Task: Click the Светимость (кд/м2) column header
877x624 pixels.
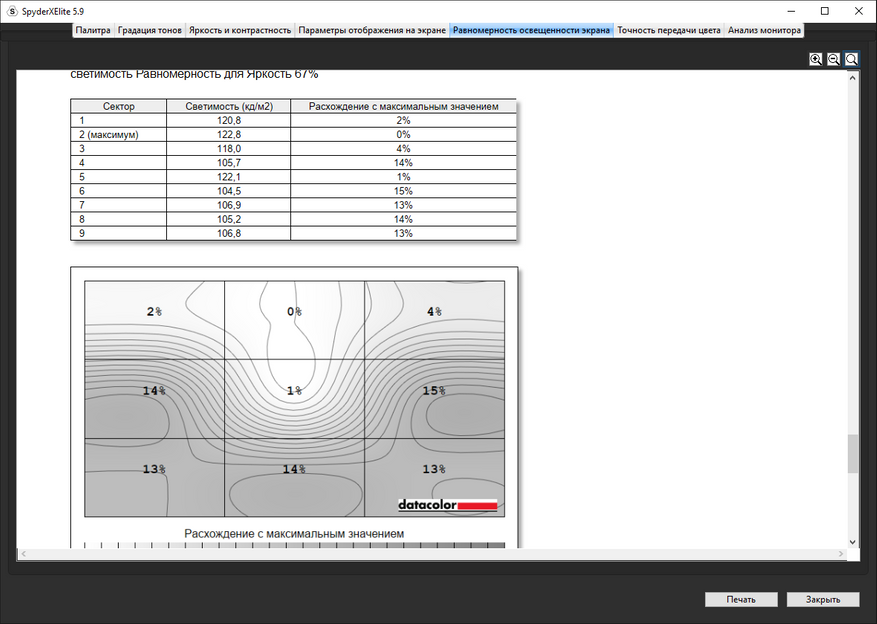Action: tap(229, 106)
